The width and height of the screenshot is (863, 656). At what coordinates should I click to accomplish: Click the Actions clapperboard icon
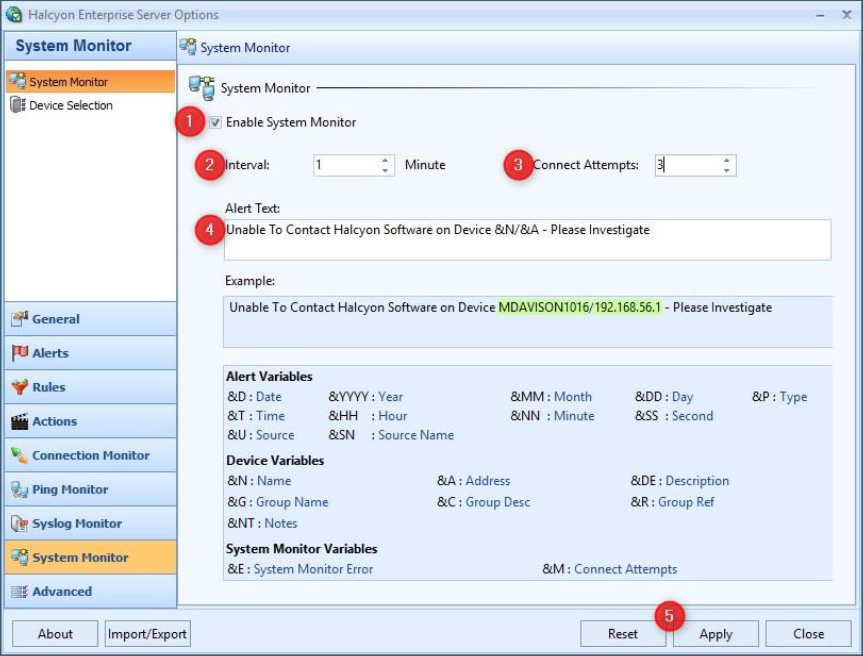pyautogui.click(x=19, y=421)
